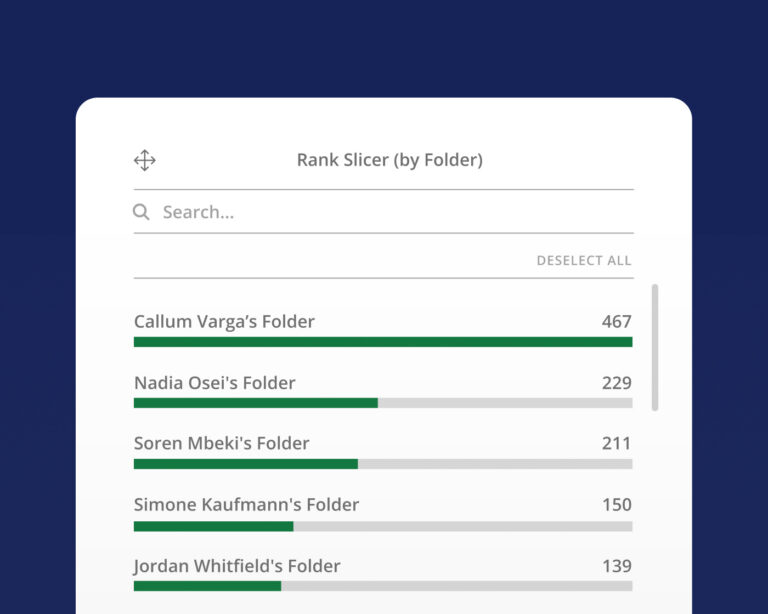768x614 pixels.
Task: Click Soren Mbeki's green progress bar
Action: pos(246,464)
